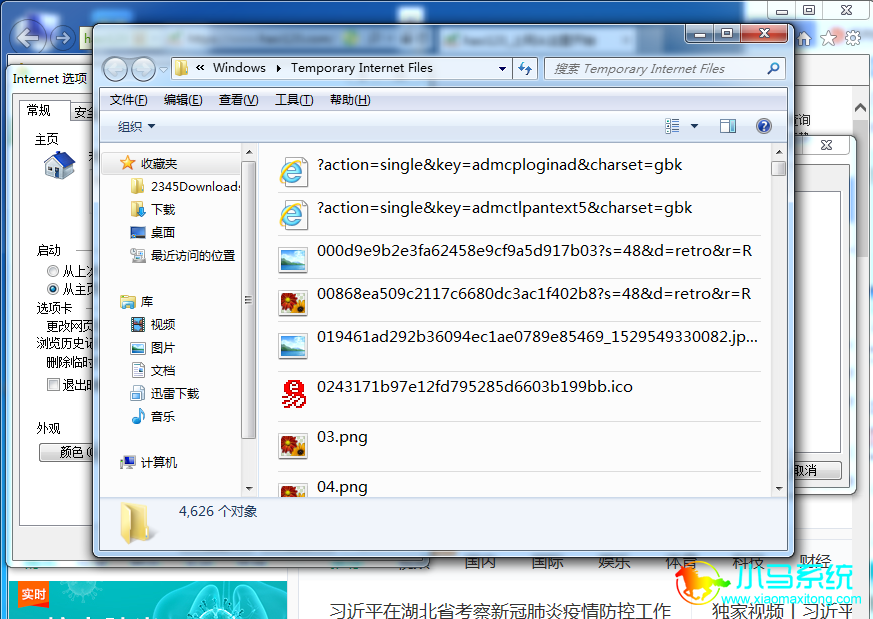Screen dimensions: 873x619
Task: Click the Explorer back navigation arrow
Action: (x=115, y=69)
